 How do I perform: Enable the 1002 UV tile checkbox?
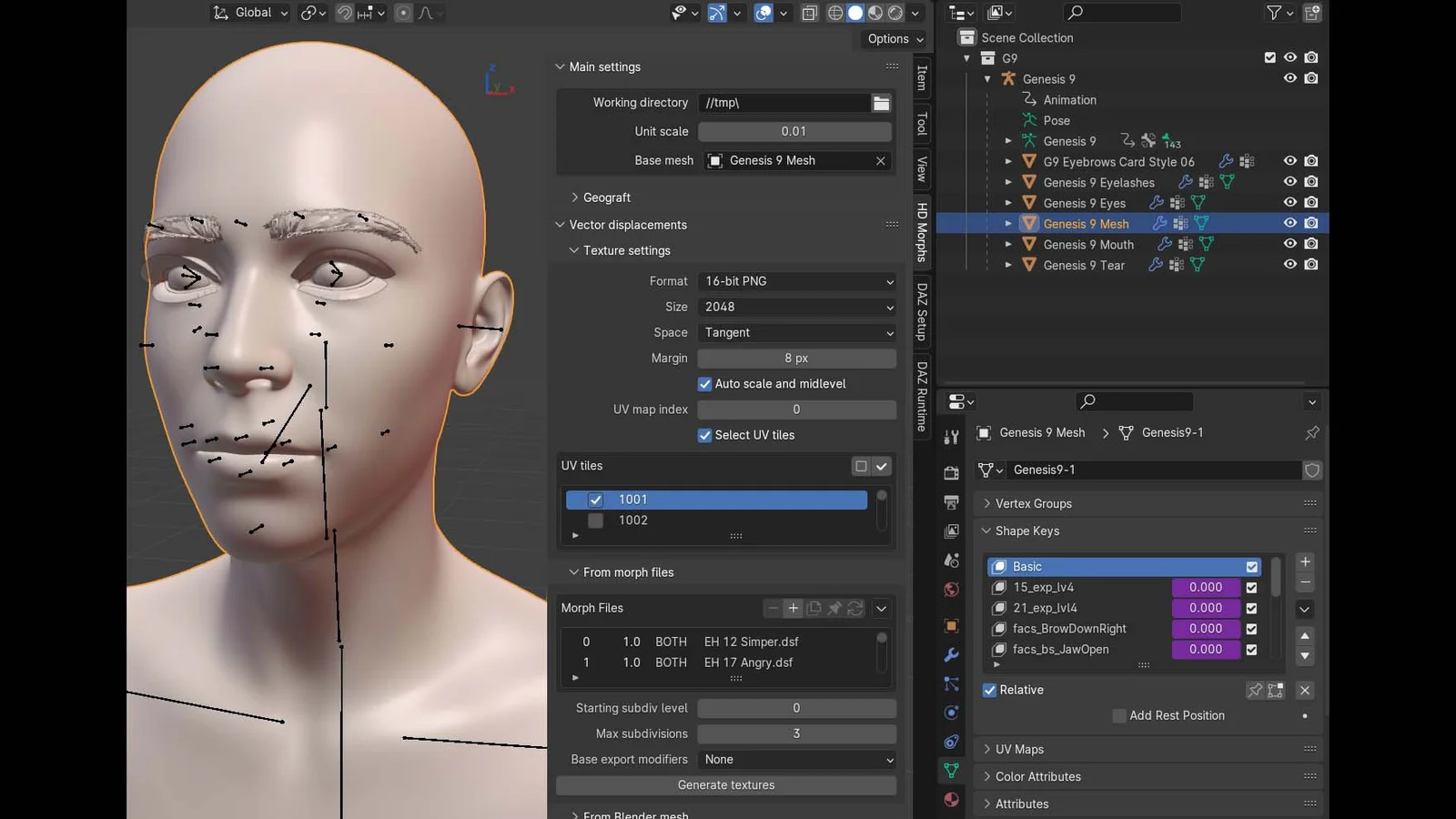point(595,520)
